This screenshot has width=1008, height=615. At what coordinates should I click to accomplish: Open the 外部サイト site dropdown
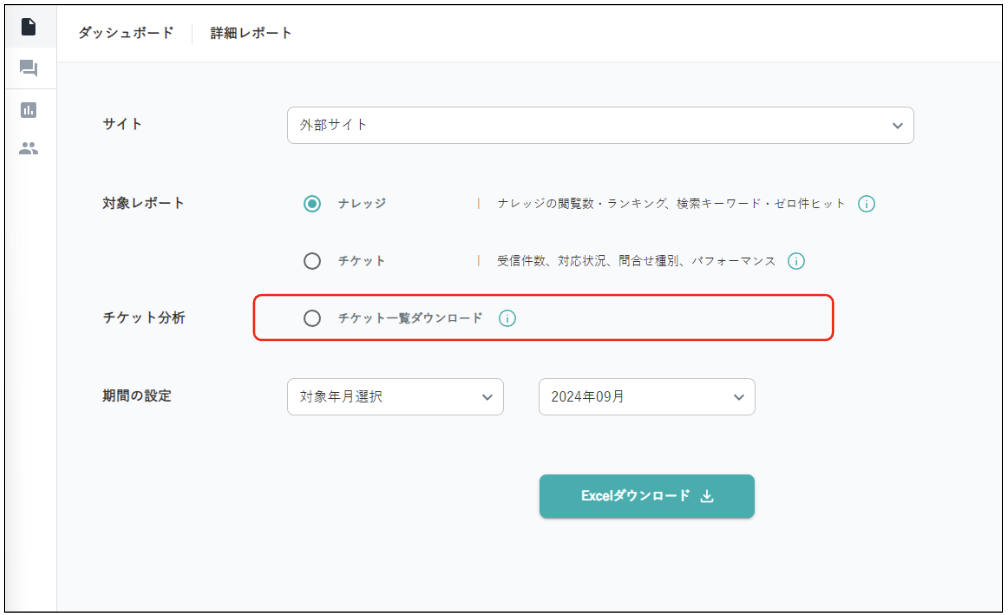(x=600, y=125)
